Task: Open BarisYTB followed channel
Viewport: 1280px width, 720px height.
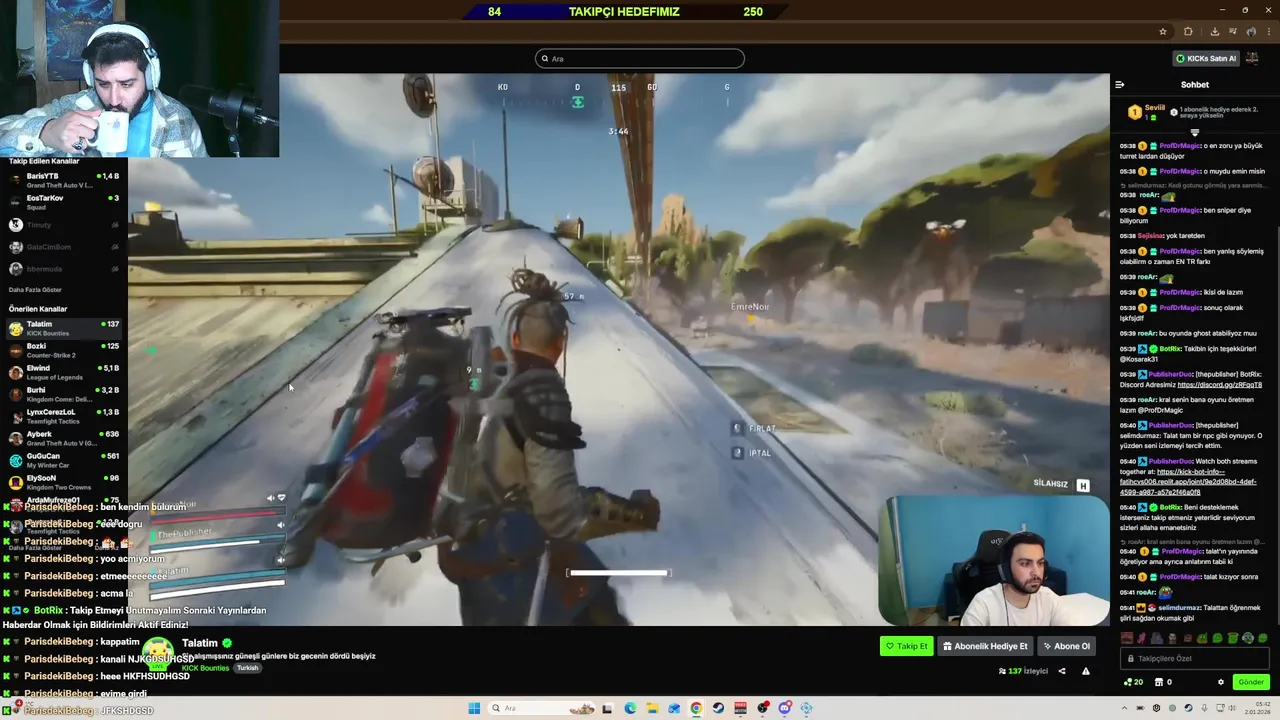Action: (x=64, y=180)
